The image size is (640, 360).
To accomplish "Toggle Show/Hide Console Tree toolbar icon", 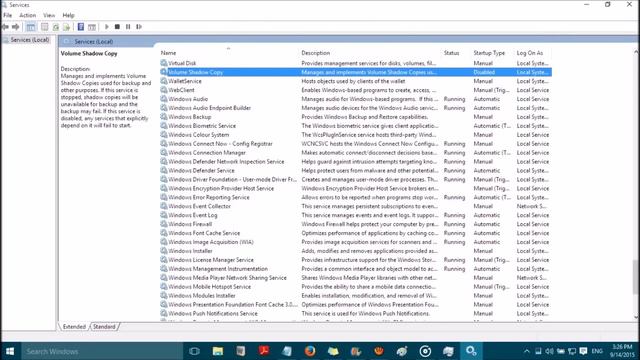I will (x=31, y=27).
